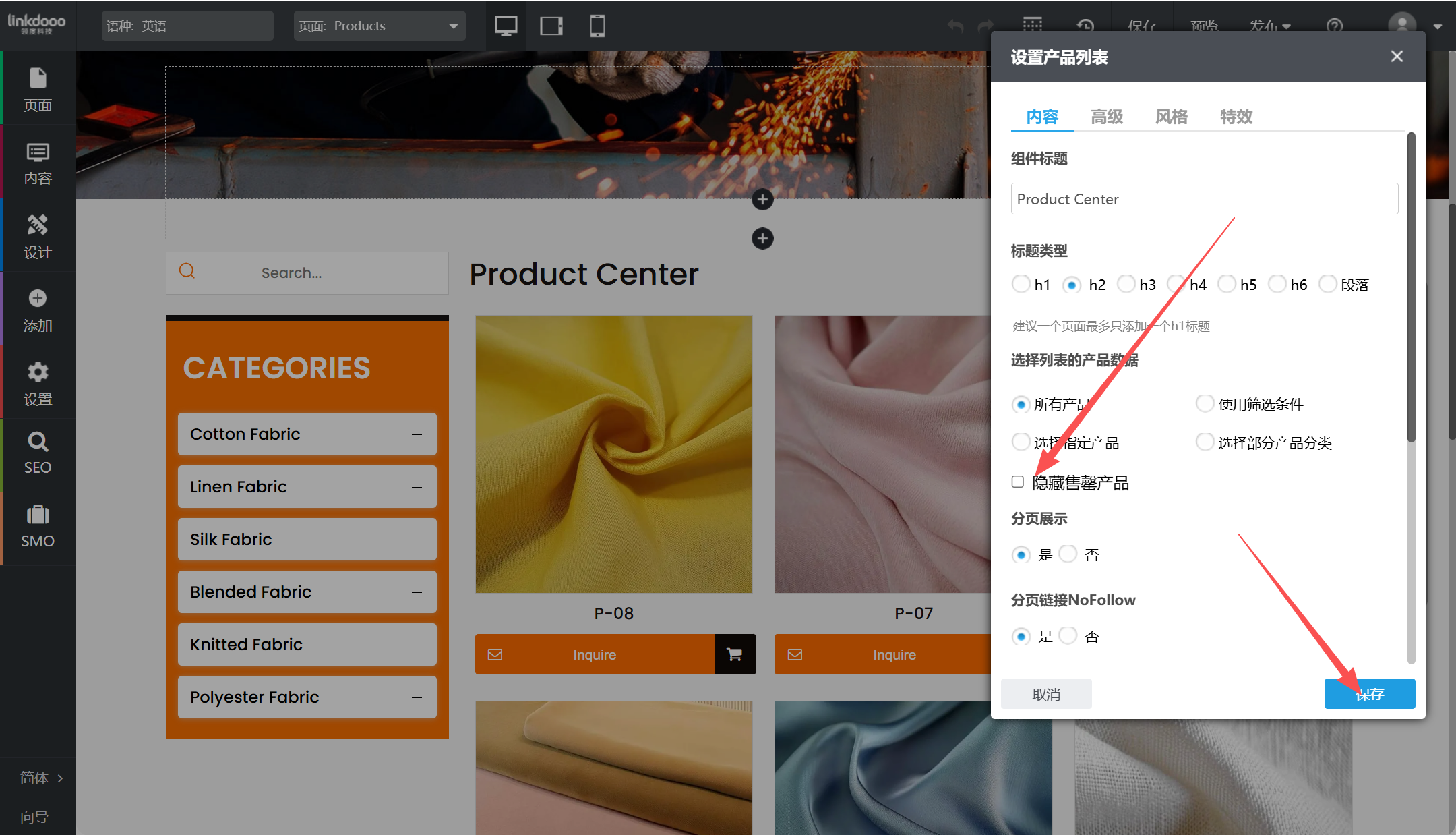Switch to mobile phone preview icon

[597, 26]
